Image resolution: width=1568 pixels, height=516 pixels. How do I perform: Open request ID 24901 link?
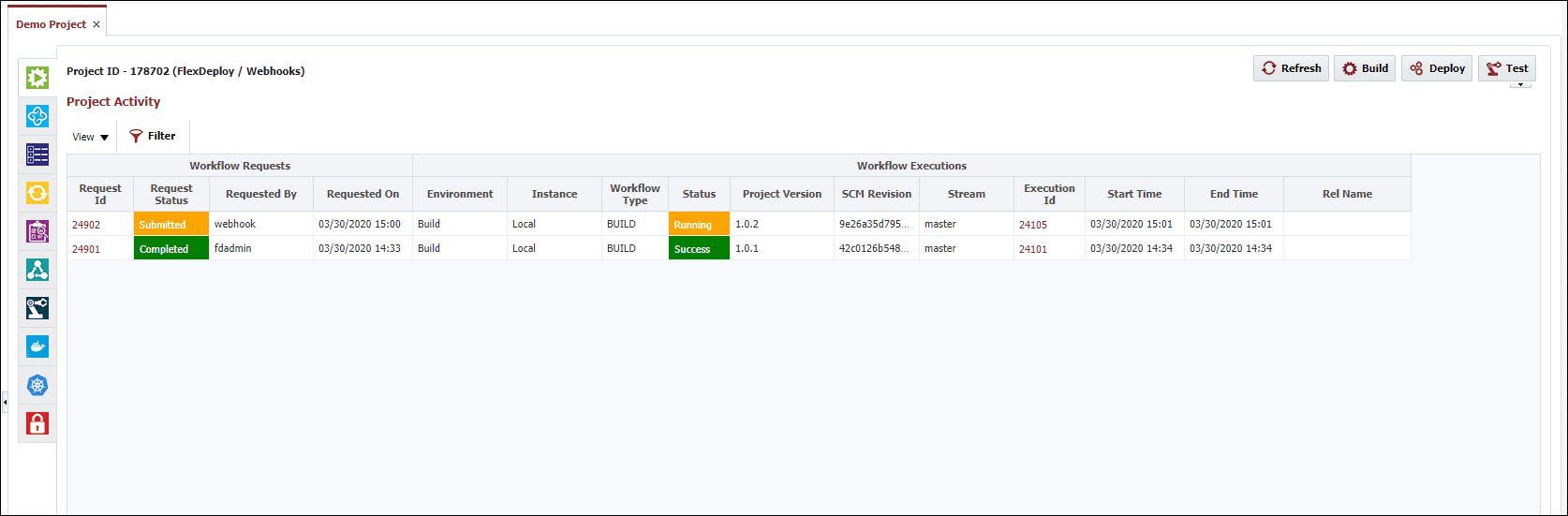[x=86, y=249]
